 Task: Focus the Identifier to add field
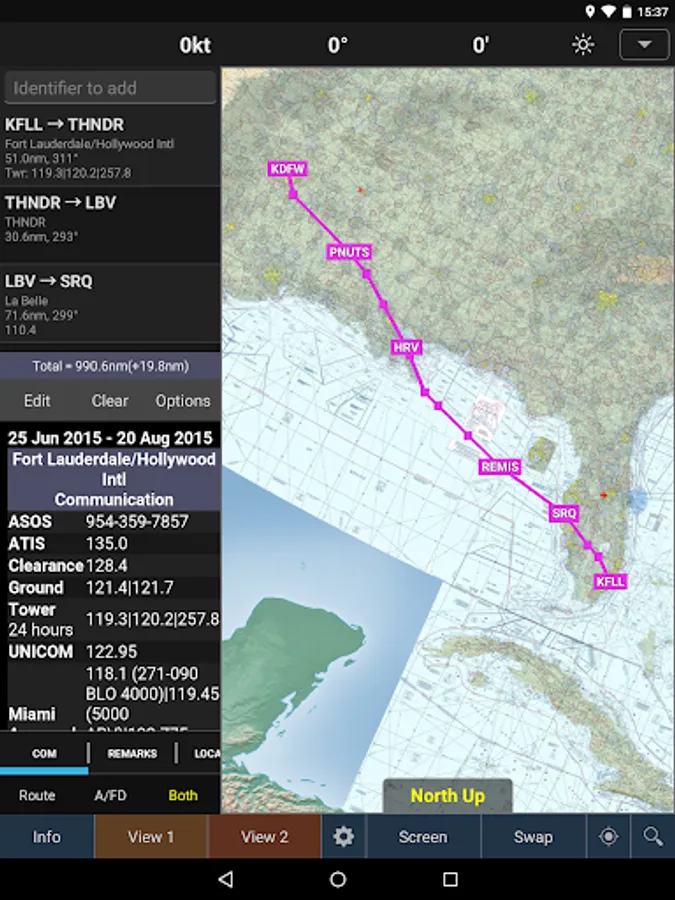pos(110,88)
